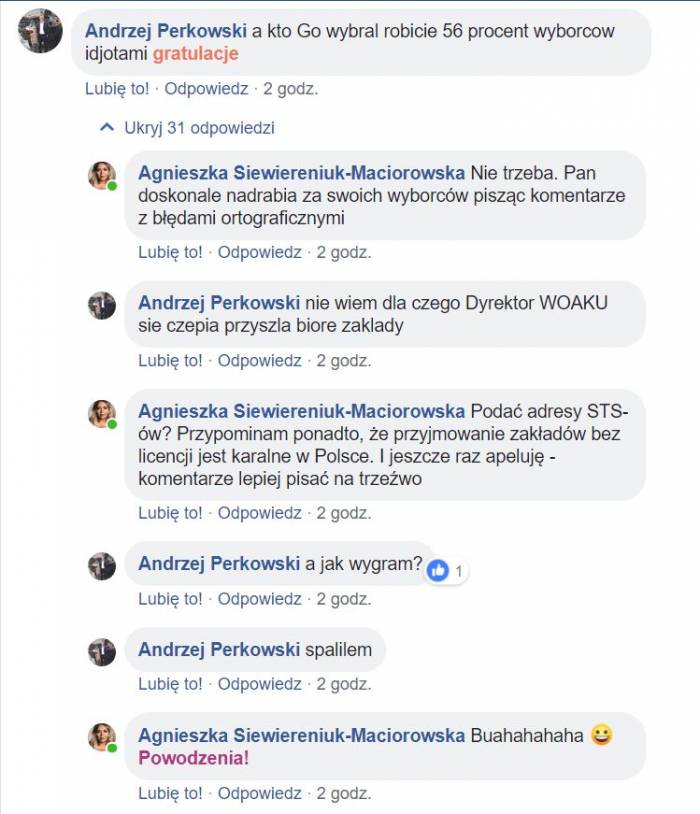Image resolution: width=700 pixels, height=814 pixels.
Task: Click '2 godz.' timestamp under last comment
Action: point(344,793)
